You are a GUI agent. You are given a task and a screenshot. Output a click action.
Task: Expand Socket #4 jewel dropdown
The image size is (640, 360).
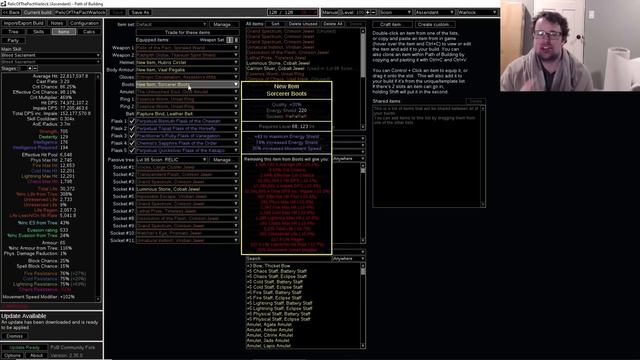[x=187, y=189]
